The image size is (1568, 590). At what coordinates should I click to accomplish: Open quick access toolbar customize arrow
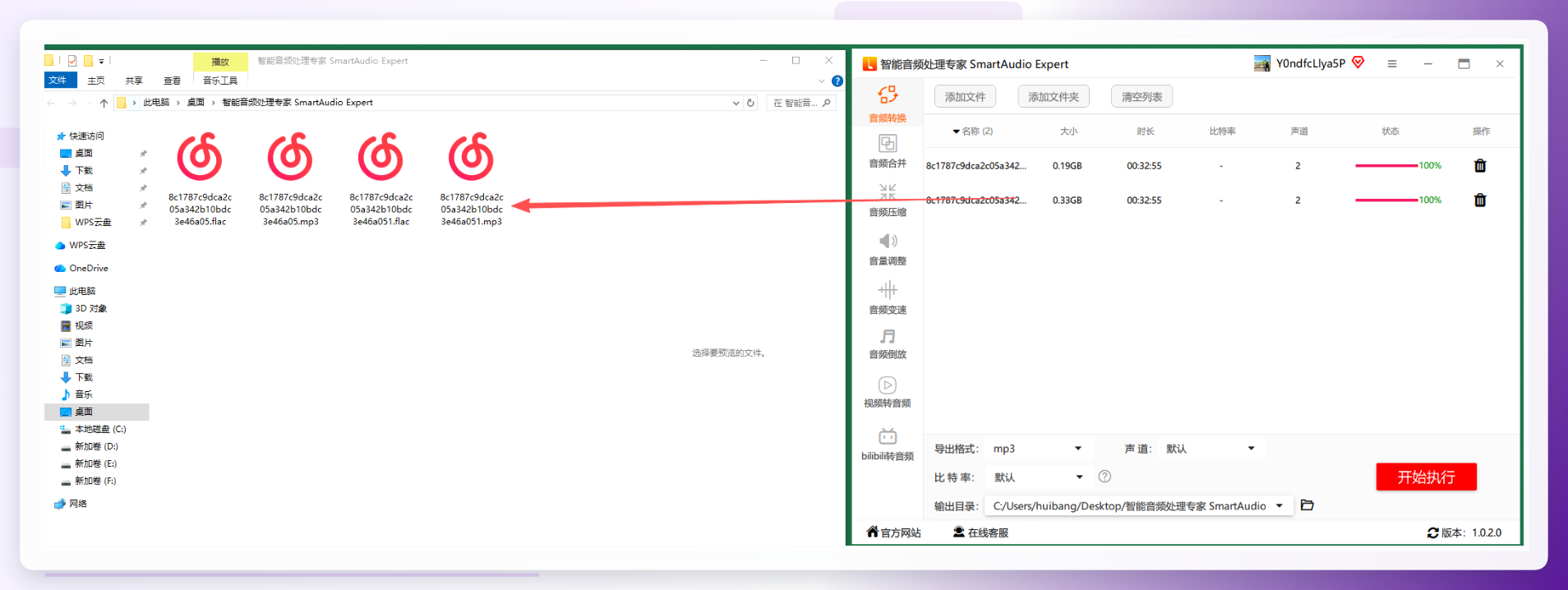tap(102, 61)
